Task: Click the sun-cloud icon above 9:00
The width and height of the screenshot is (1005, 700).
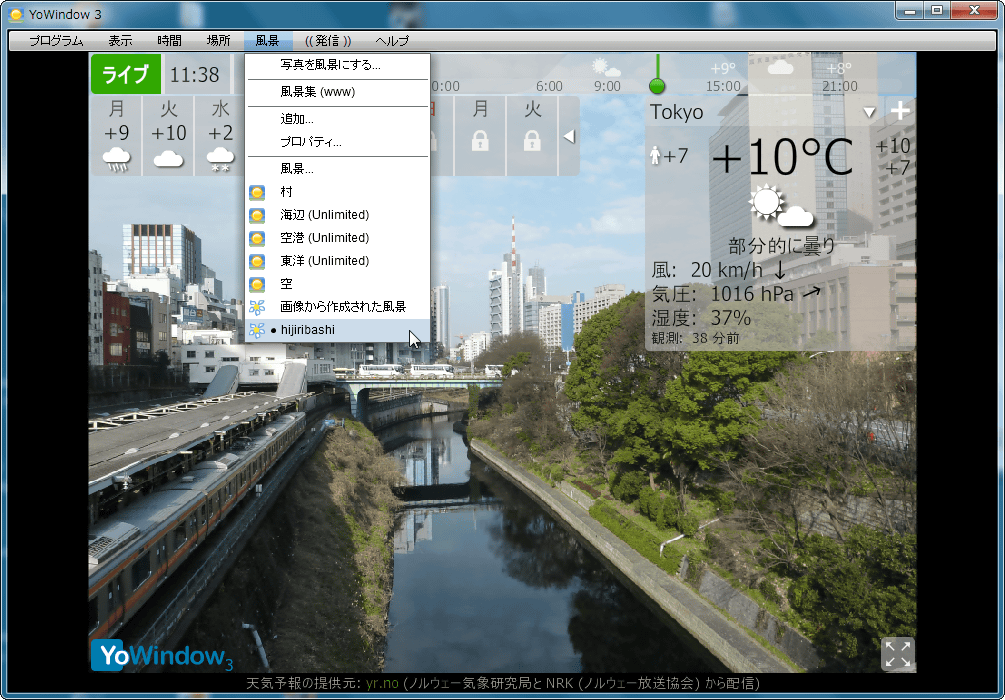Action: (606, 67)
